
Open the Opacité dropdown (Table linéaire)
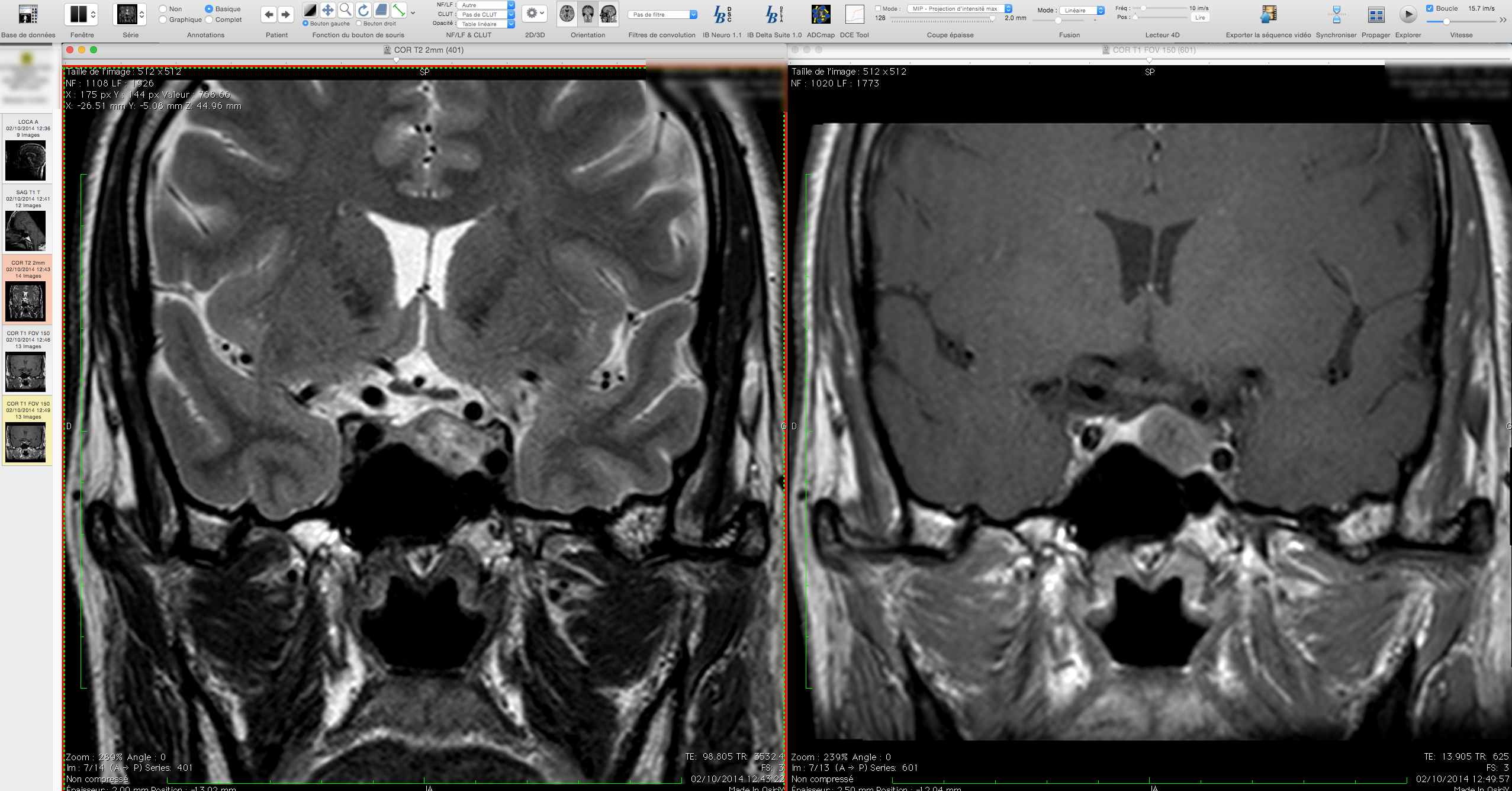point(485,24)
